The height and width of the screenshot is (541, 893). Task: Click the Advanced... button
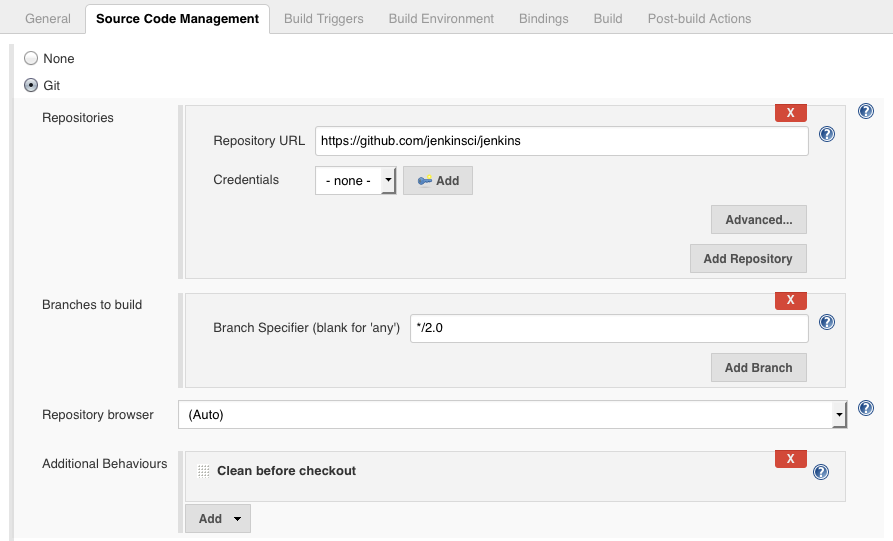(x=758, y=220)
